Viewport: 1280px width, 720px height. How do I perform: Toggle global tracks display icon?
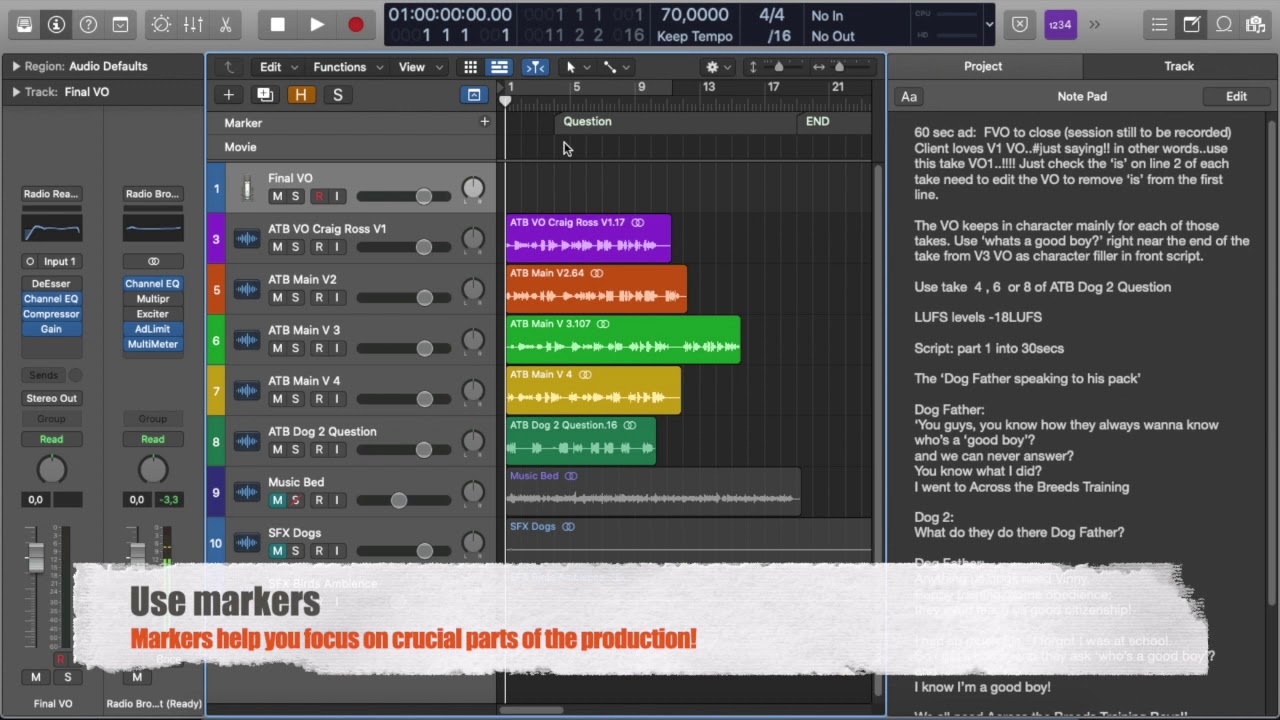[x=474, y=95]
